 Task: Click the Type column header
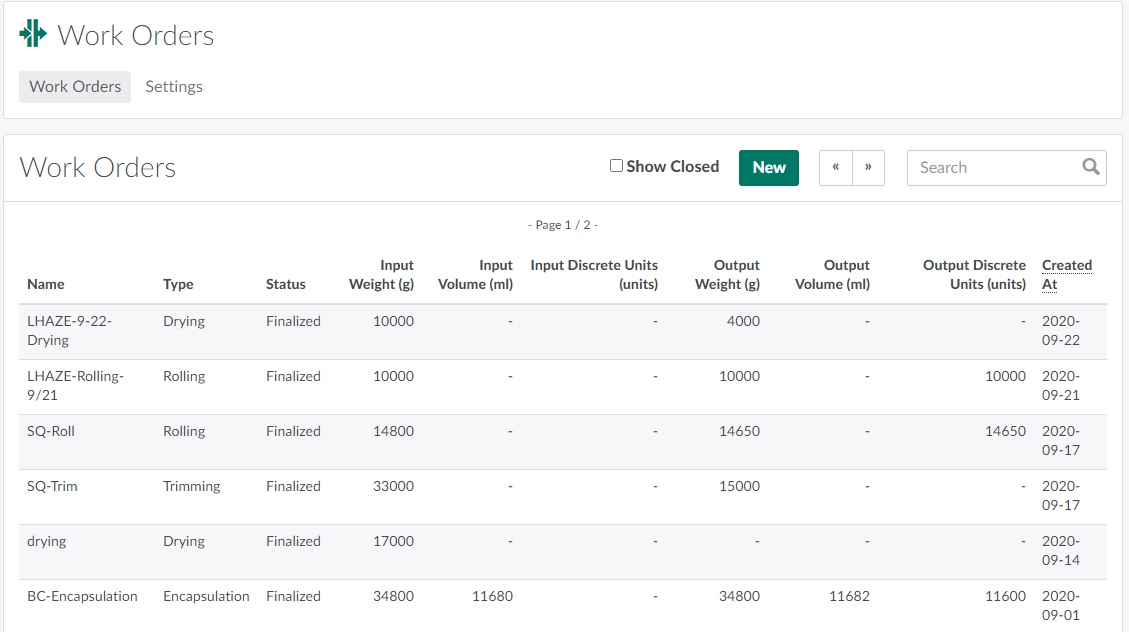click(178, 285)
